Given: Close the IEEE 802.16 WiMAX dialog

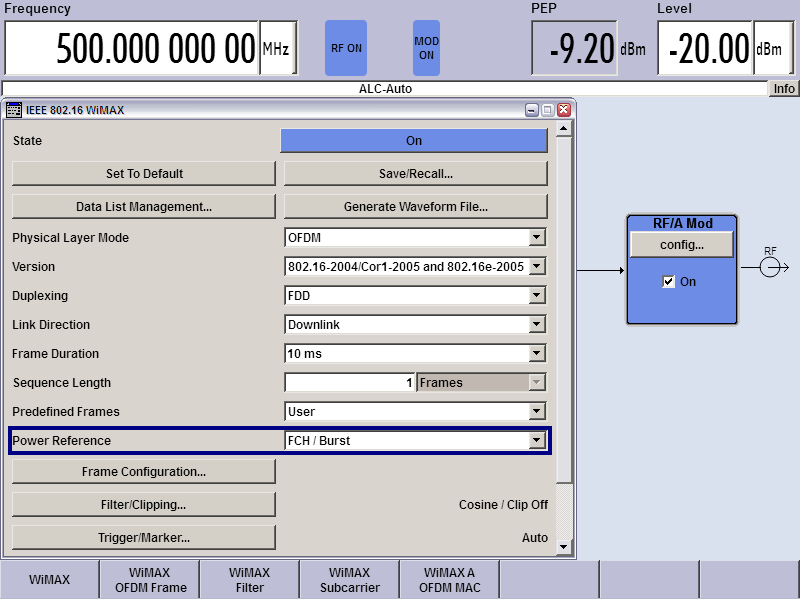Looking at the screenshot, I should [x=564, y=110].
